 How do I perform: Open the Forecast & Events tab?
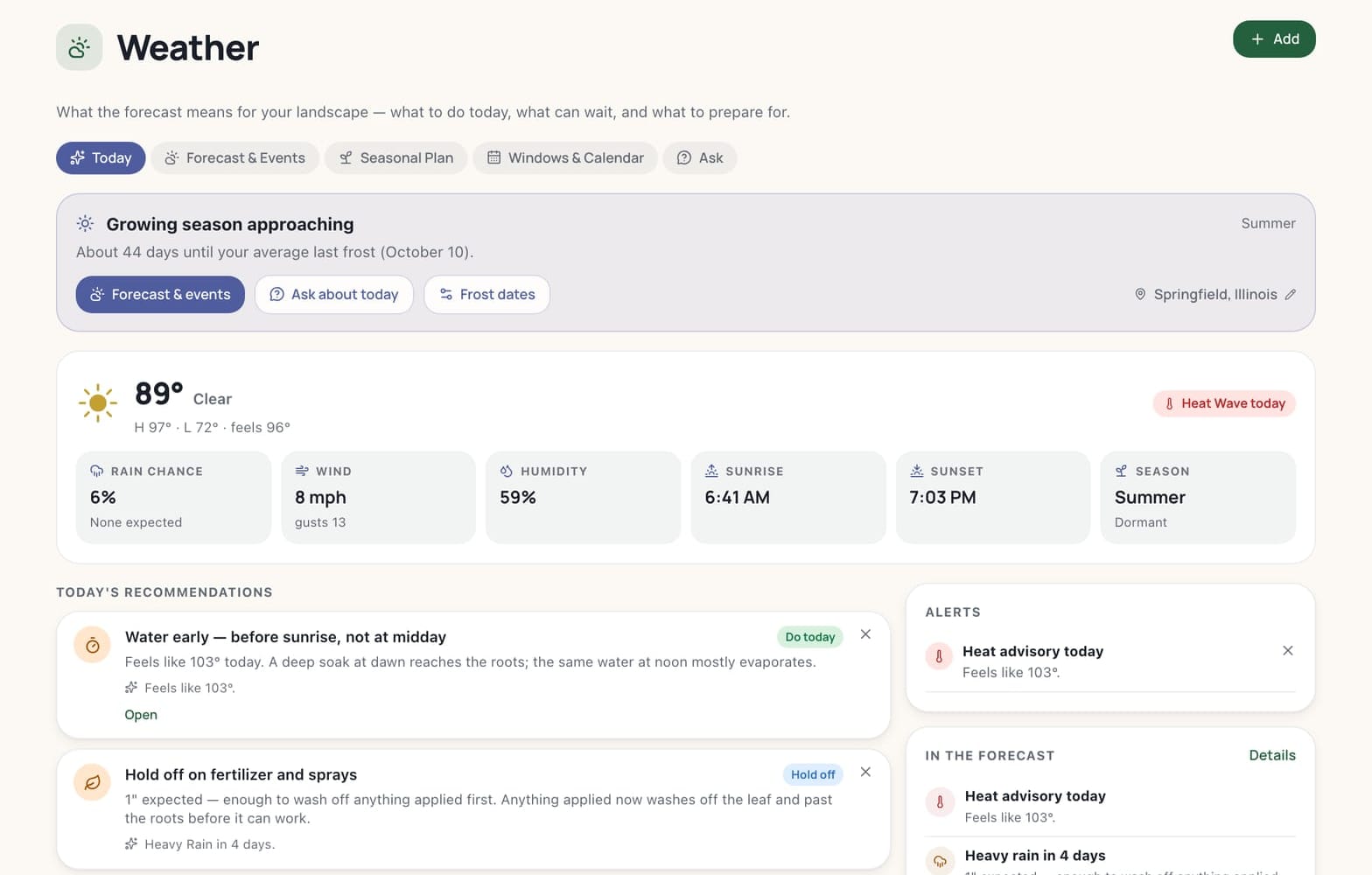click(x=234, y=158)
